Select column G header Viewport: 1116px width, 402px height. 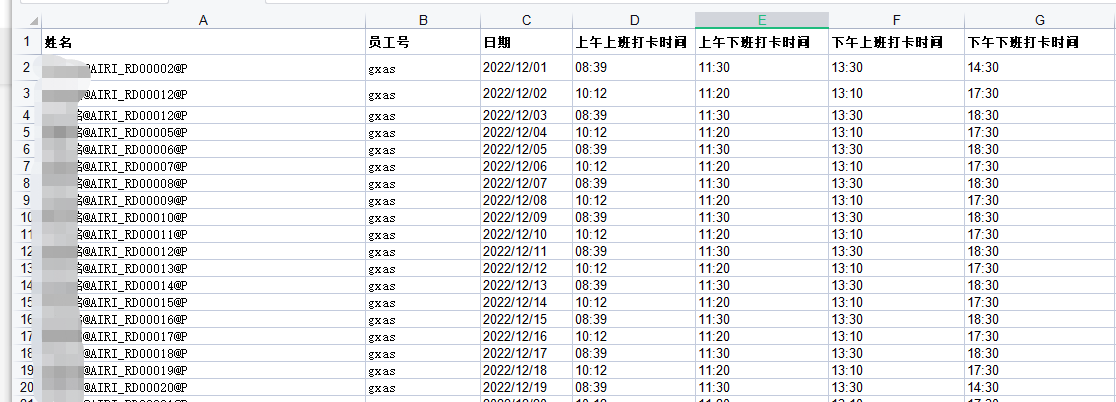(1041, 21)
